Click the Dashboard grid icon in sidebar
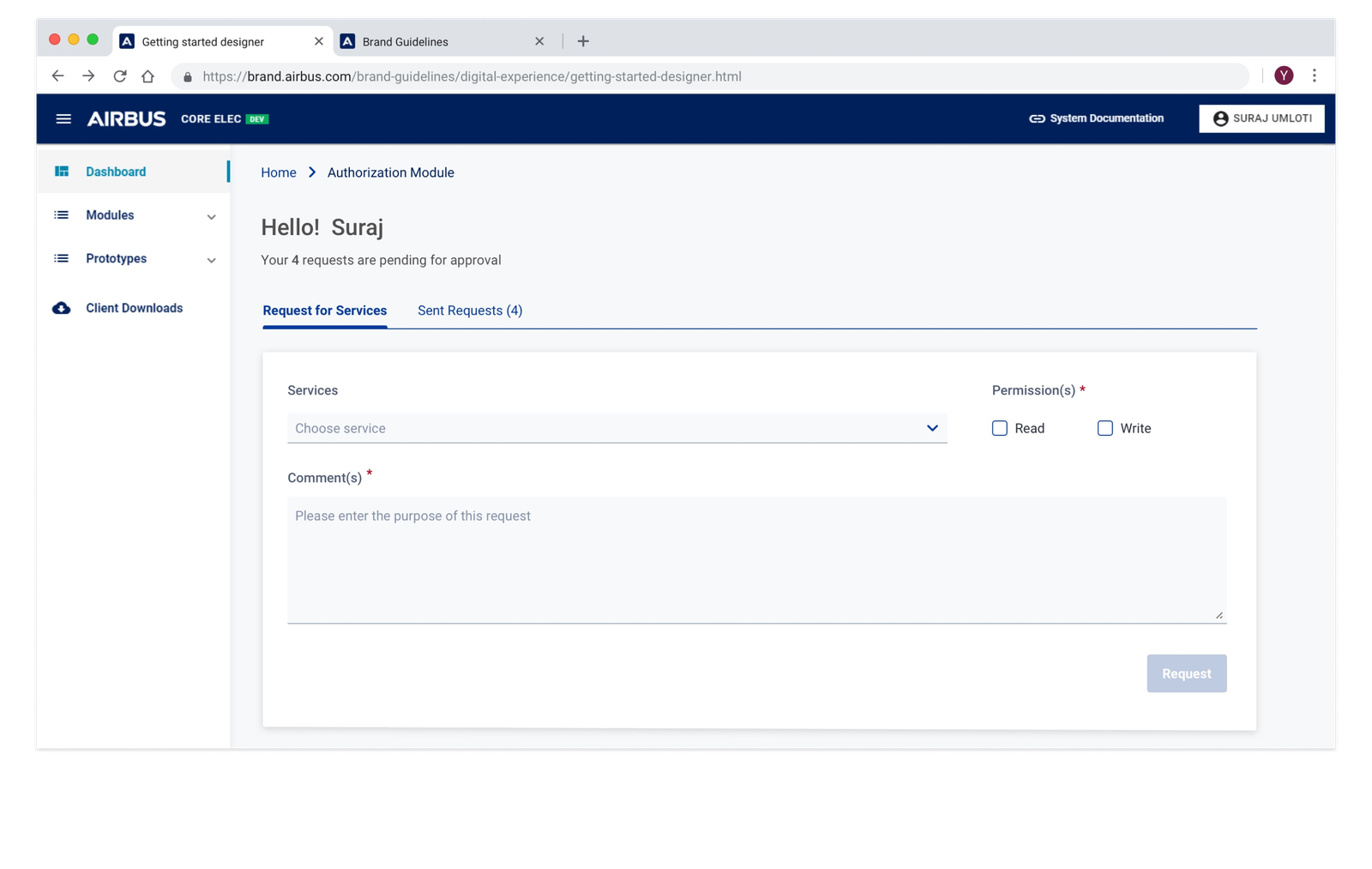This screenshot has height=869, width=1372. tap(62, 172)
